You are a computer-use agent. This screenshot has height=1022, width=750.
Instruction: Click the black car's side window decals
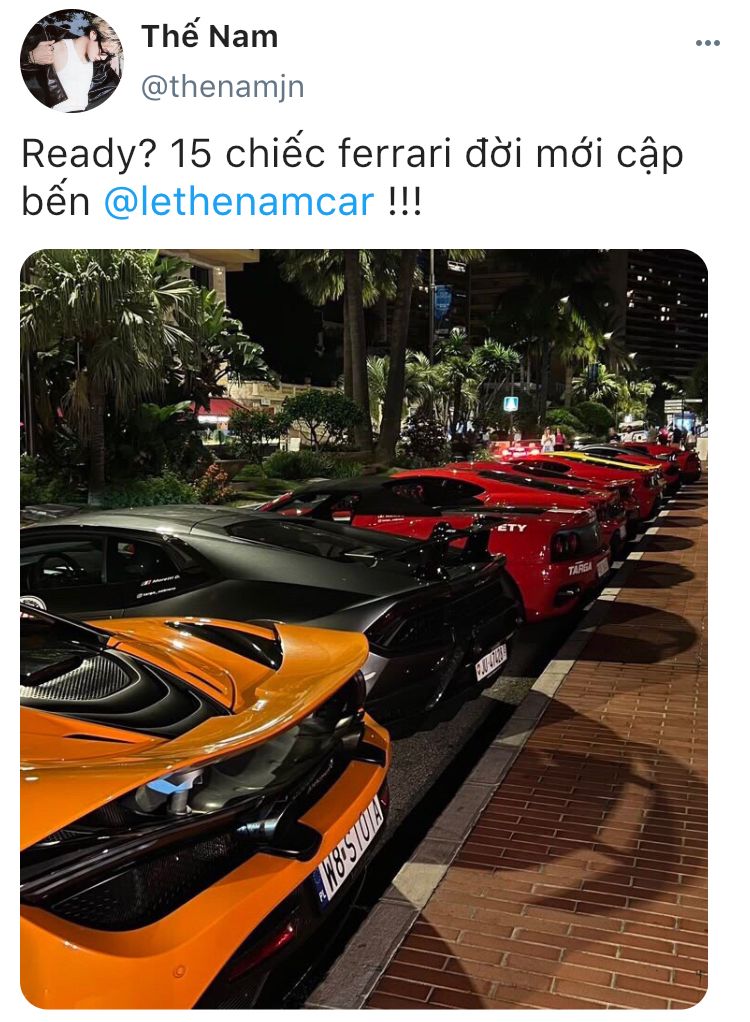click(158, 586)
